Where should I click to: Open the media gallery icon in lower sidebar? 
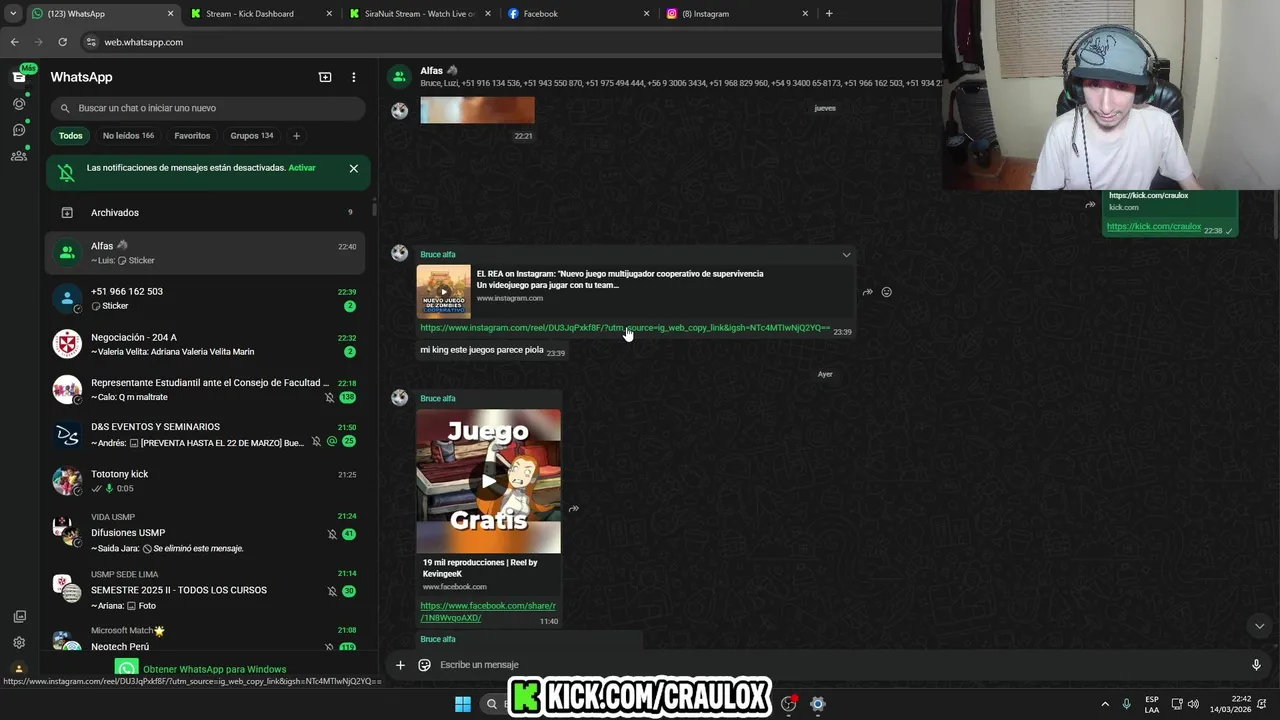click(19, 617)
